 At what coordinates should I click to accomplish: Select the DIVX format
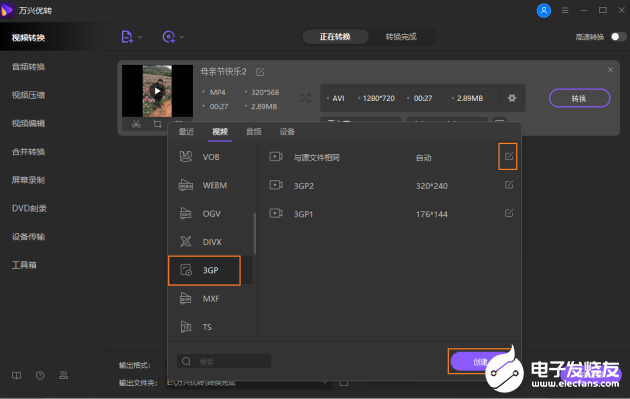click(x=211, y=242)
